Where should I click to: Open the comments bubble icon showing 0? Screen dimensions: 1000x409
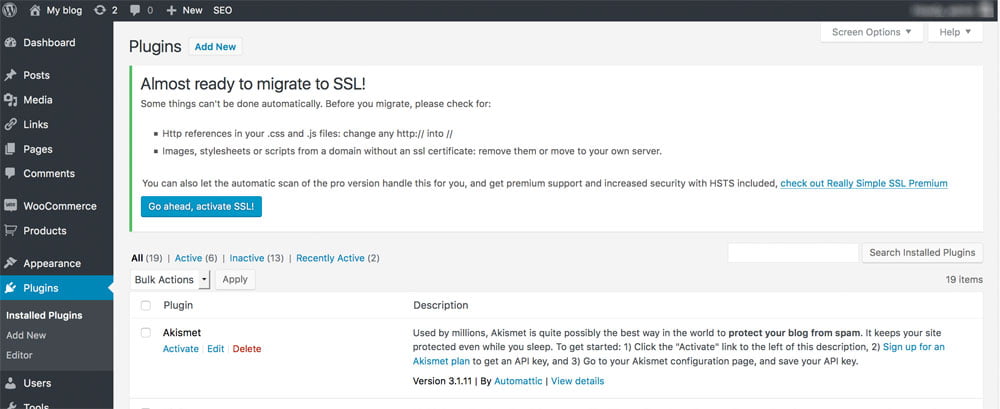135,10
